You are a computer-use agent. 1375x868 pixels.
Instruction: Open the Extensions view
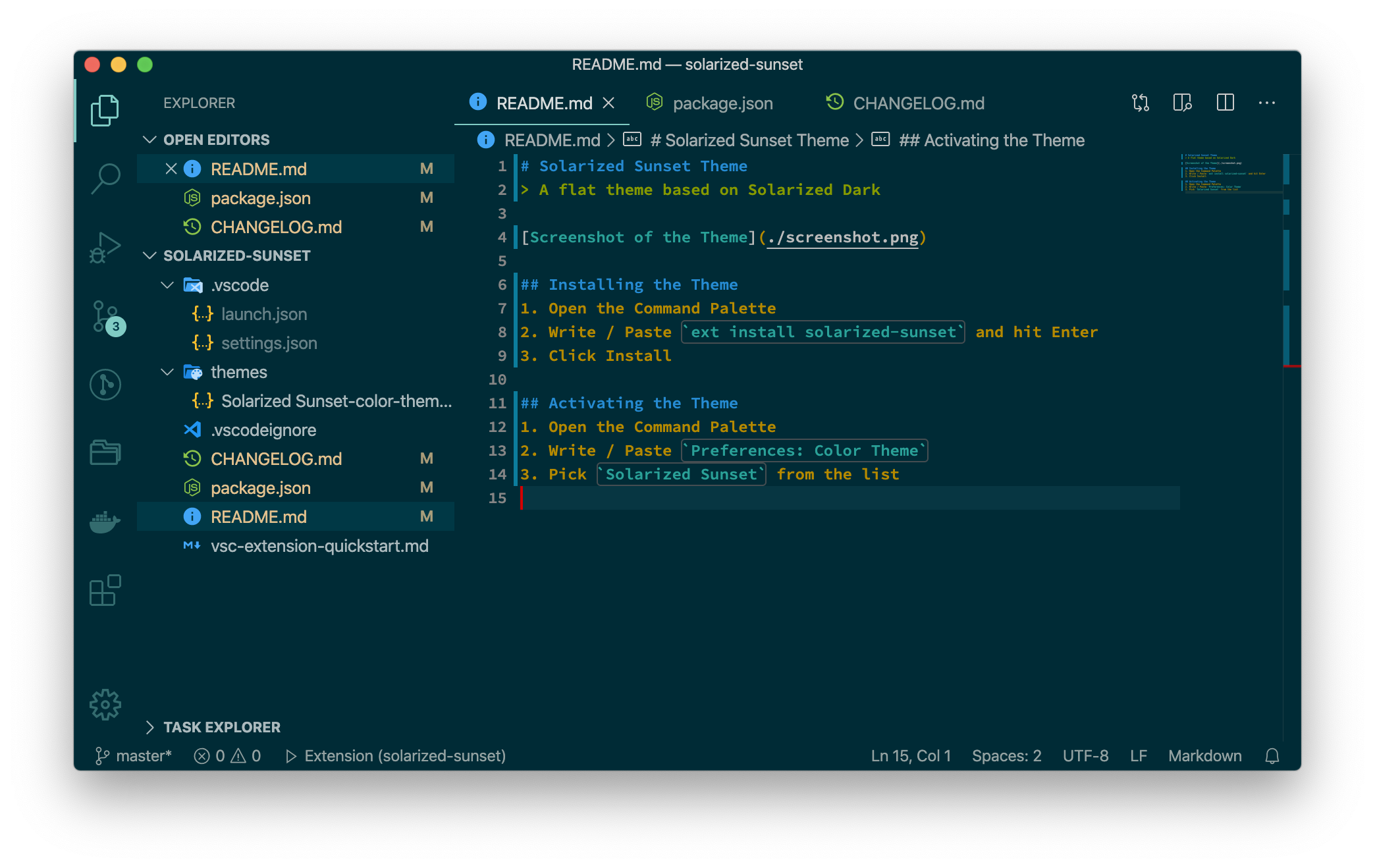pyautogui.click(x=105, y=590)
